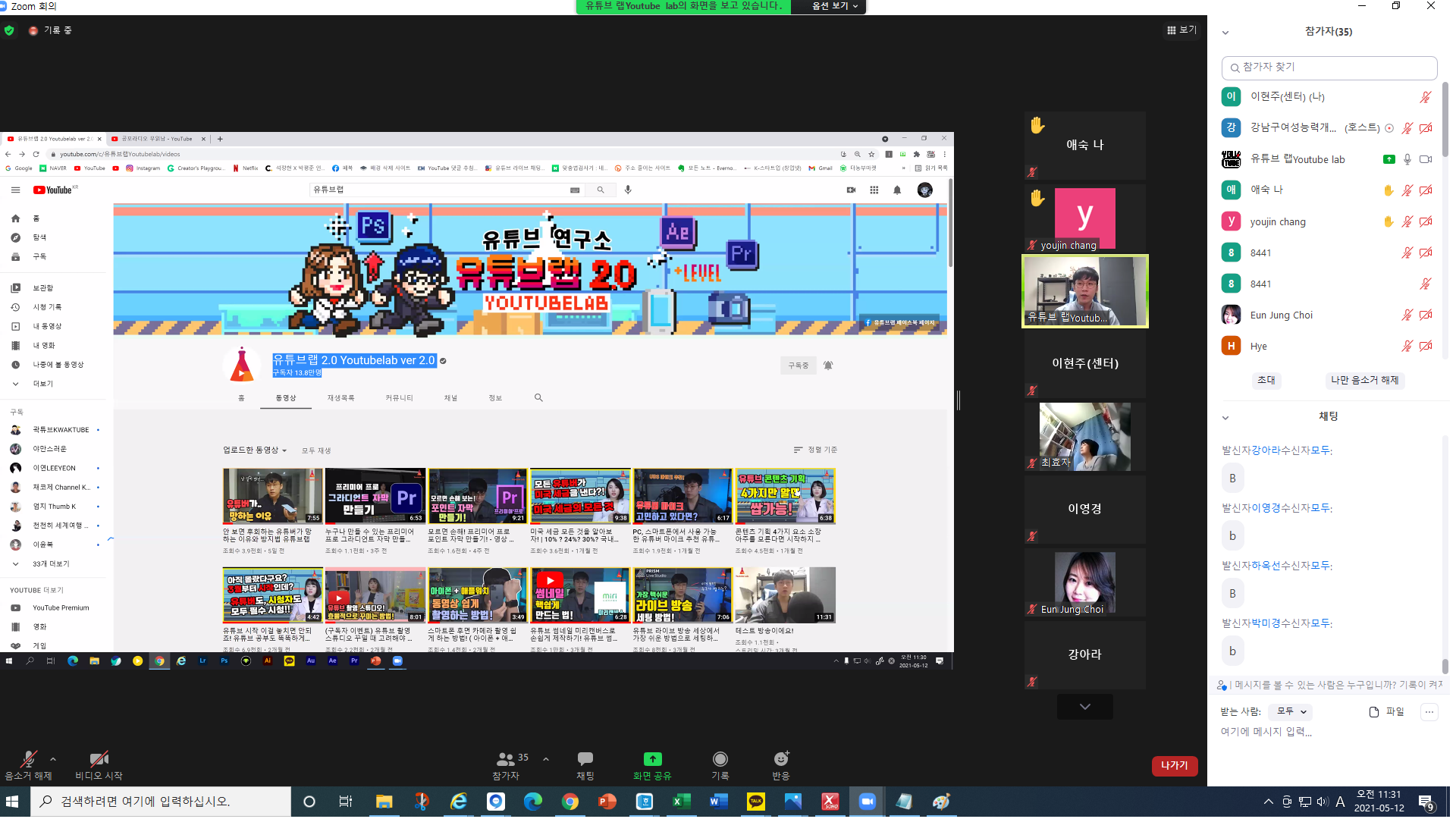Image resolution: width=1456 pixels, height=819 pixels.
Task: Select participant youjin chang in list
Action: click(1329, 221)
